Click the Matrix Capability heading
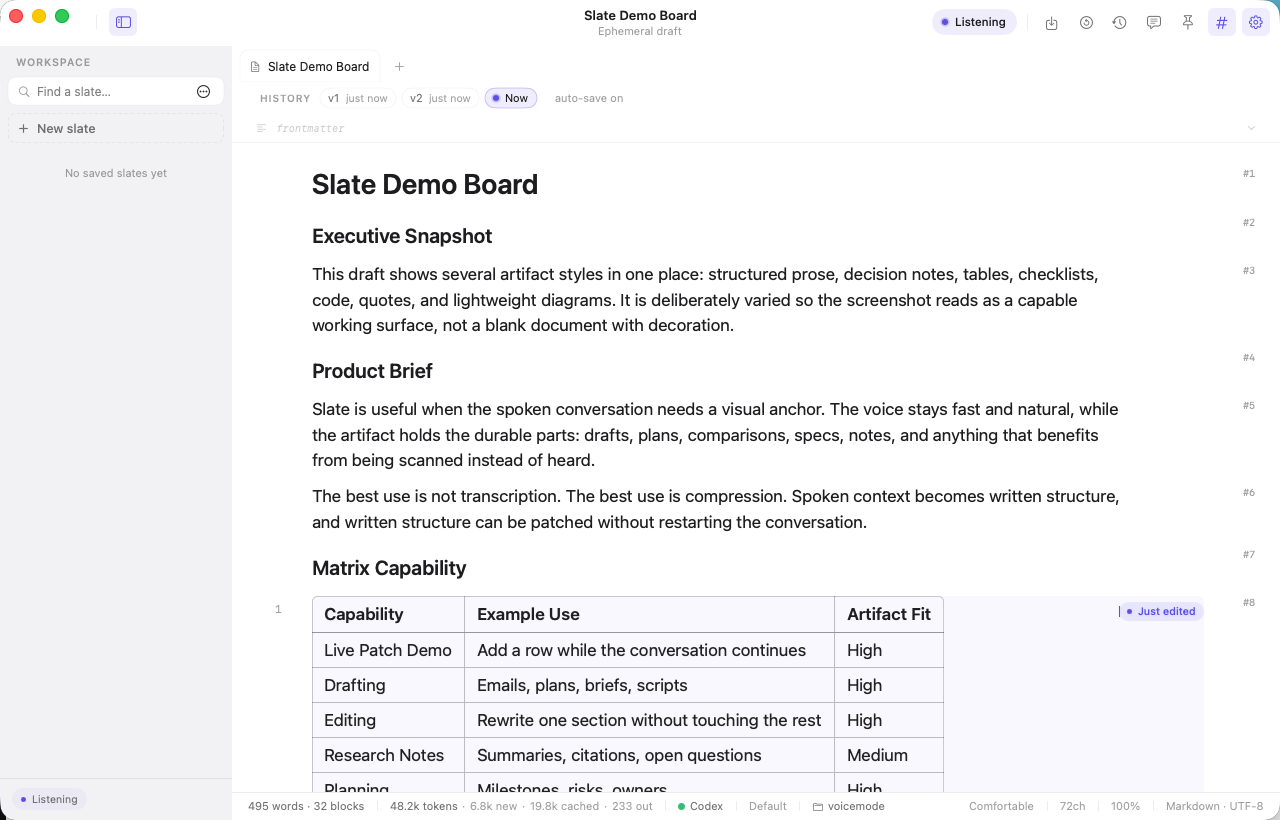Screen dimensions: 1280x820 389,568
